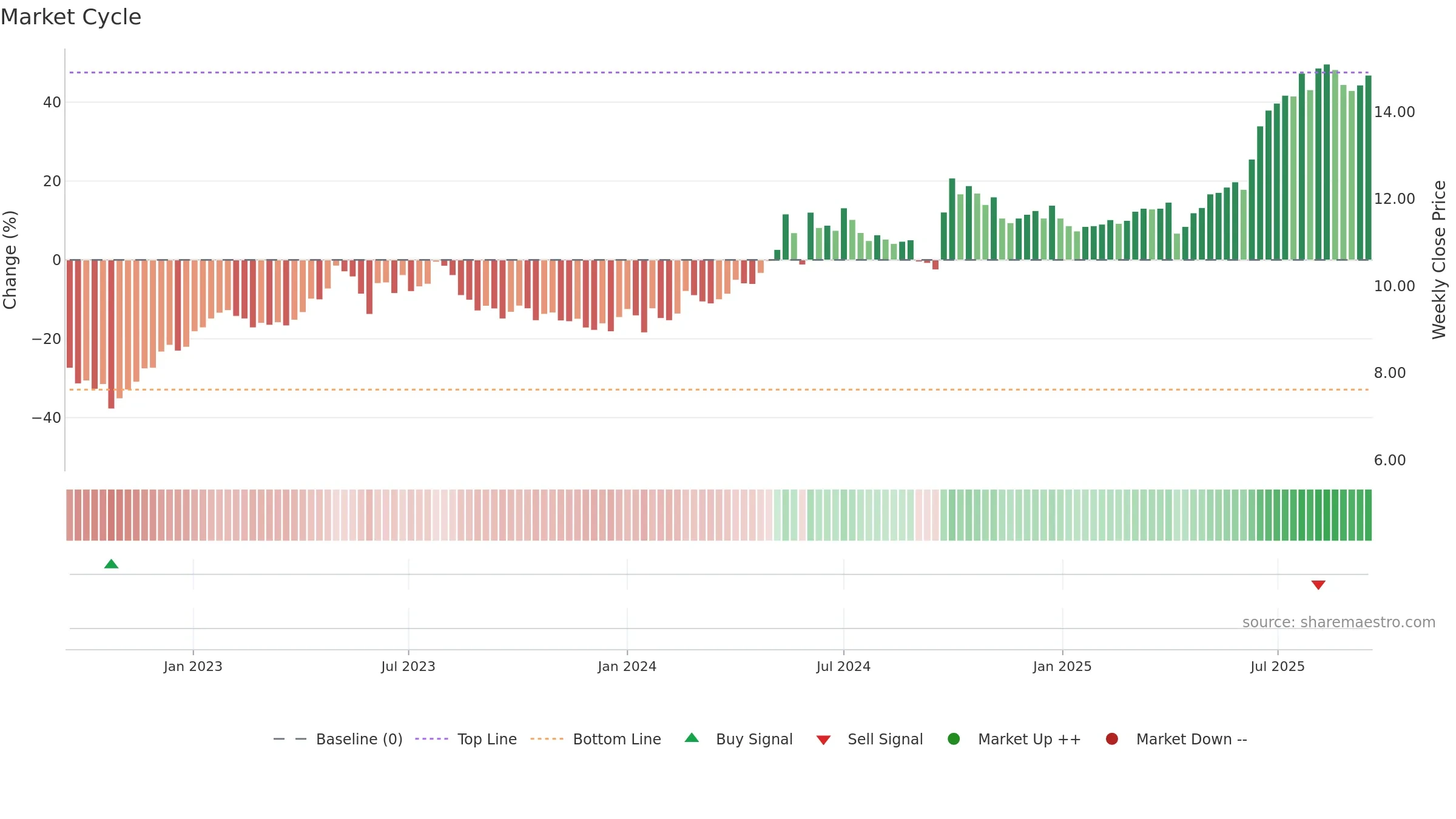
Task: Toggle Top Line legend entry
Action: click(466, 739)
